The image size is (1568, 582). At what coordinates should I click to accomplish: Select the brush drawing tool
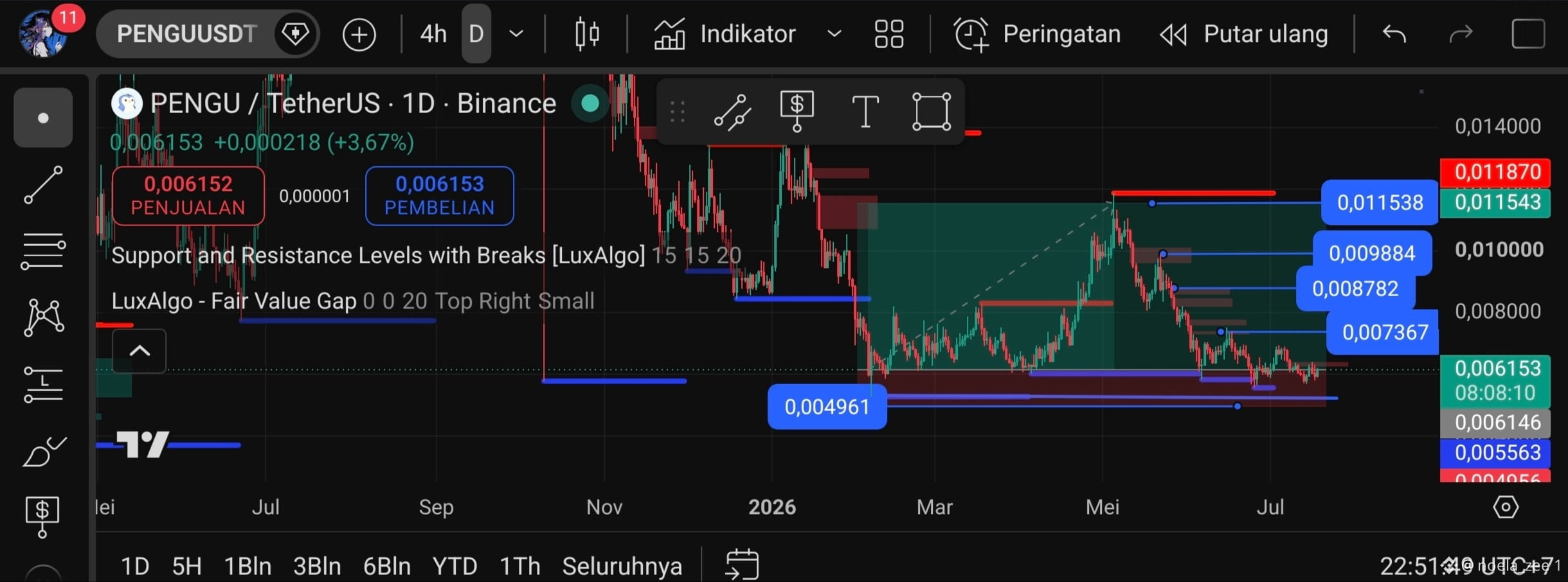click(x=43, y=451)
